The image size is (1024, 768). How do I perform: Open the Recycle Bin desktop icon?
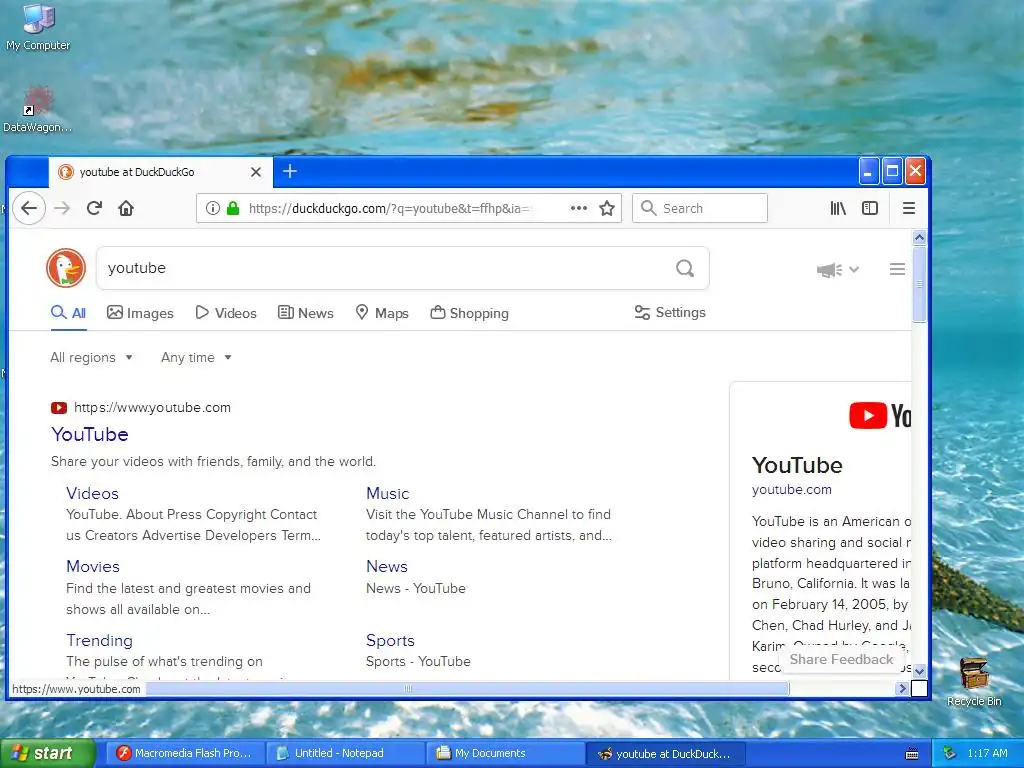click(x=974, y=682)
